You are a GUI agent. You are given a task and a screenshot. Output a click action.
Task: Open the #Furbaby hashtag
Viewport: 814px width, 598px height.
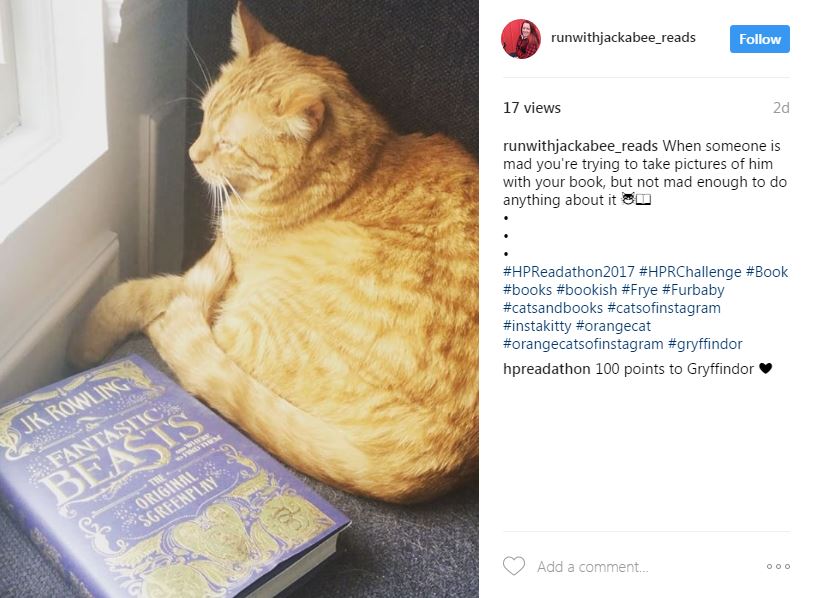693,290
